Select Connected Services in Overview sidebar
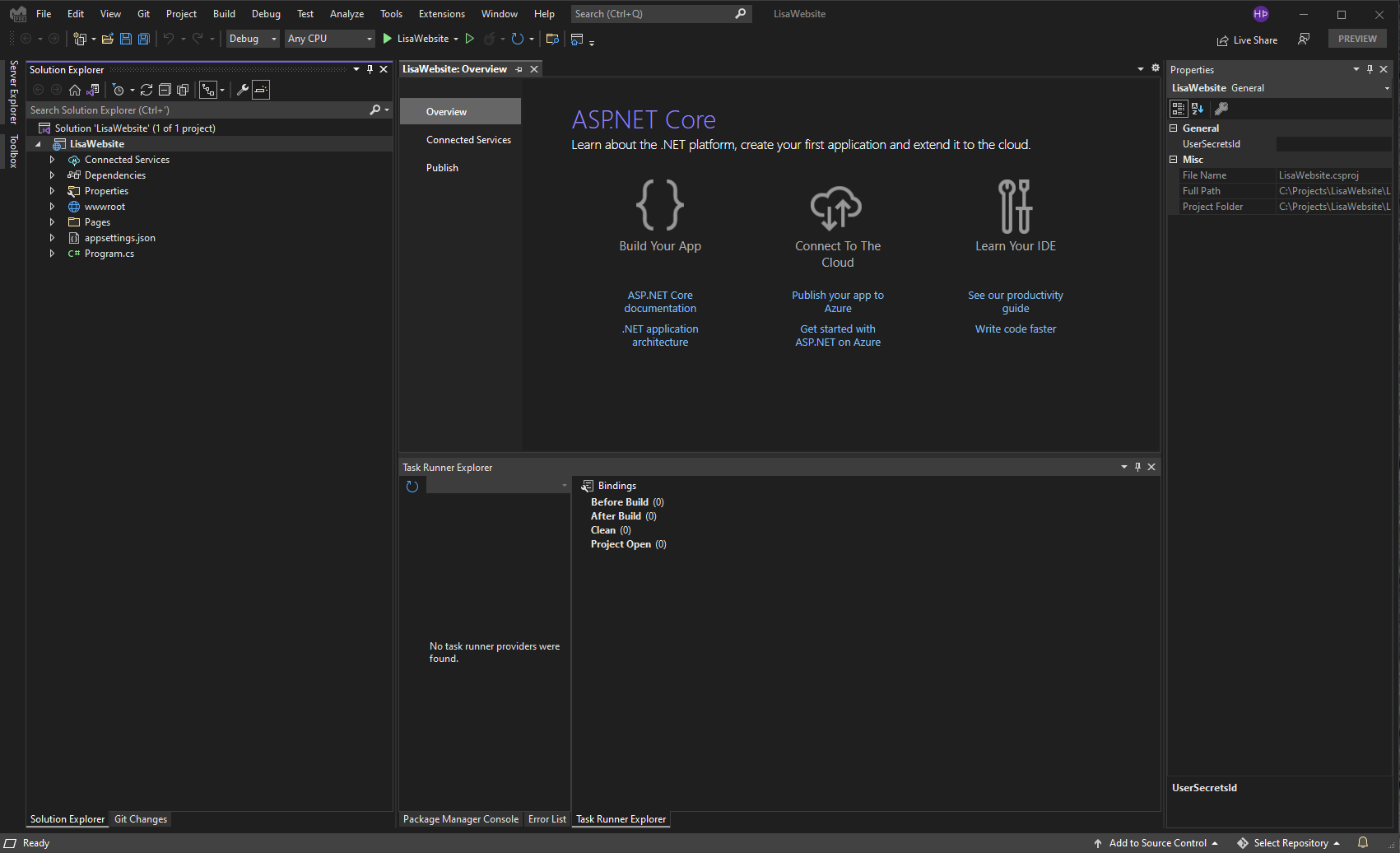The width and height of the screenshot is (1400, 853). (468, 140)
